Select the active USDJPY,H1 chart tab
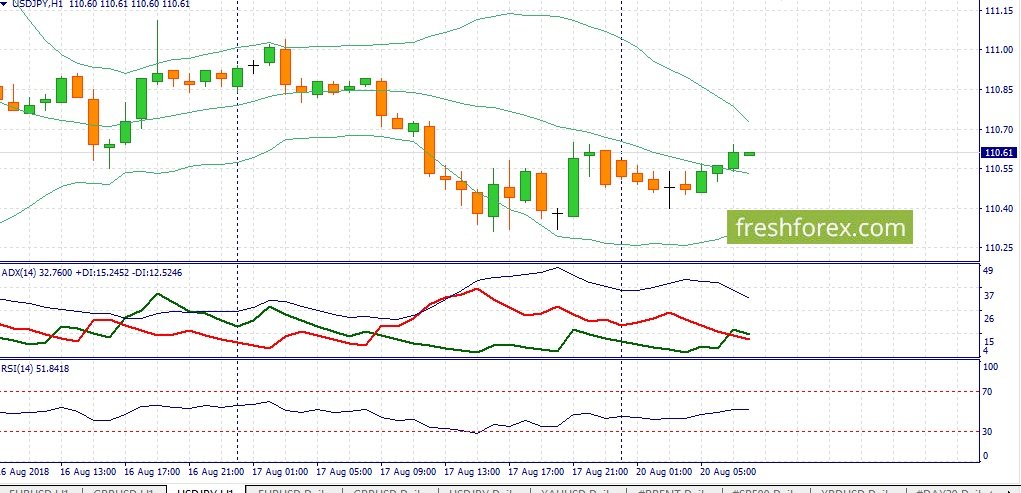The width and height of the screenshot is (1021, 493). 206,490
